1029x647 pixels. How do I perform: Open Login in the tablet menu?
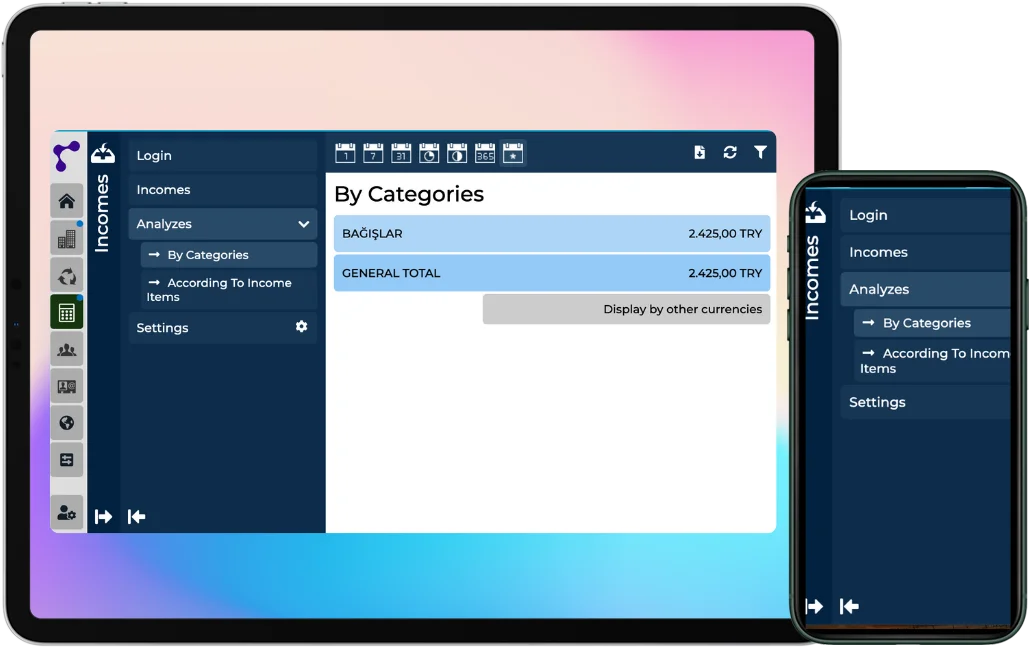222,156
